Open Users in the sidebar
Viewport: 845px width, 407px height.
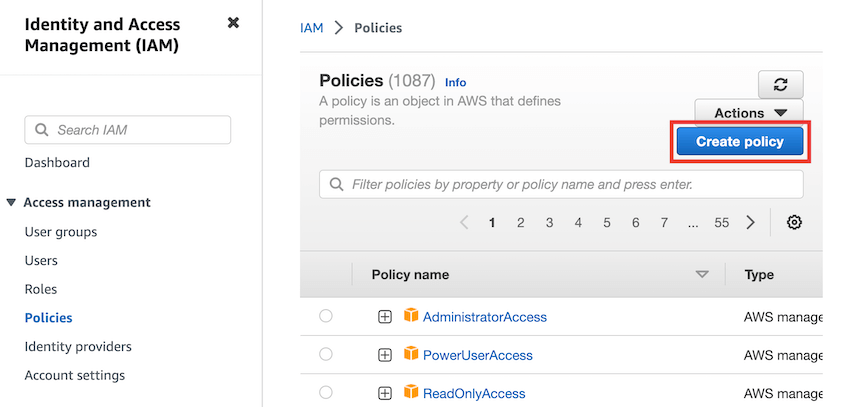click(x=41, y=261)
